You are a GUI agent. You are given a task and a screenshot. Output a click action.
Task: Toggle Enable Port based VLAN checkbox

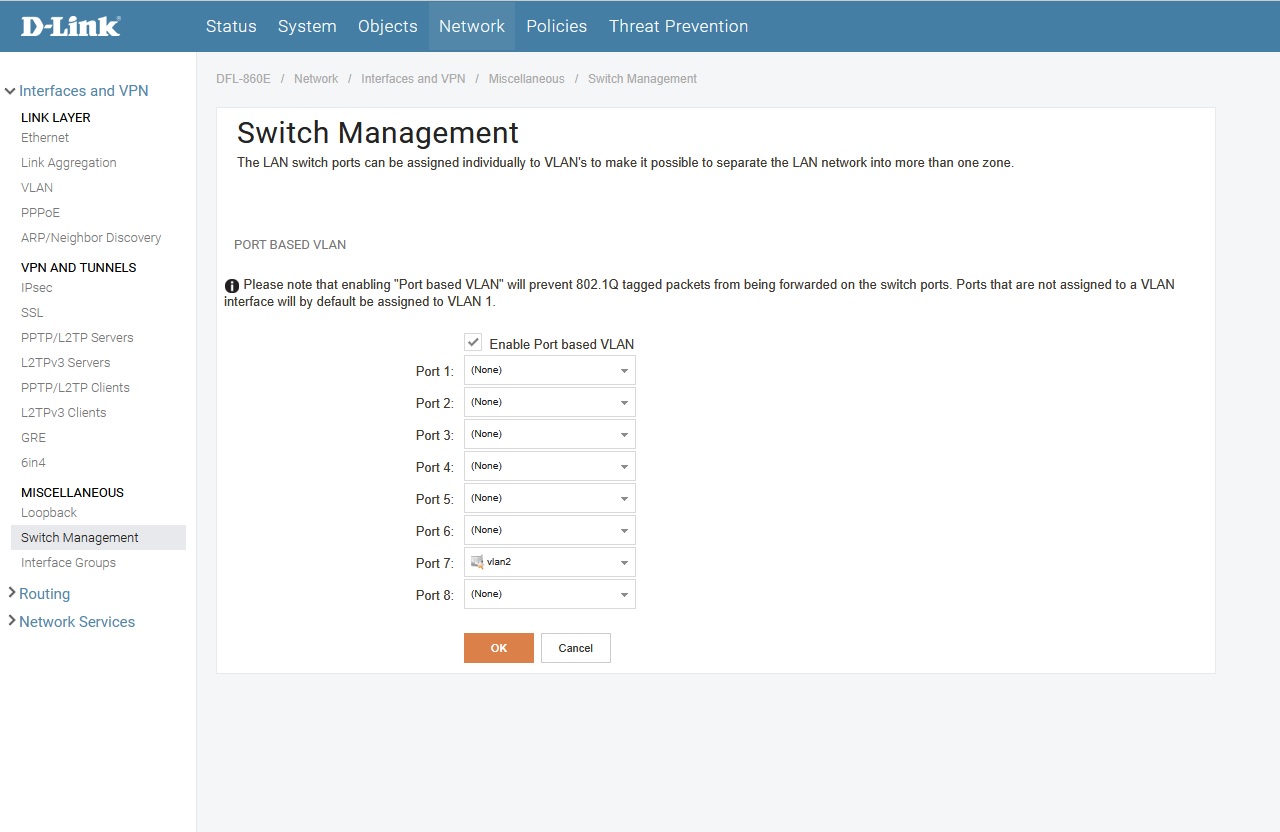[474, 342]
